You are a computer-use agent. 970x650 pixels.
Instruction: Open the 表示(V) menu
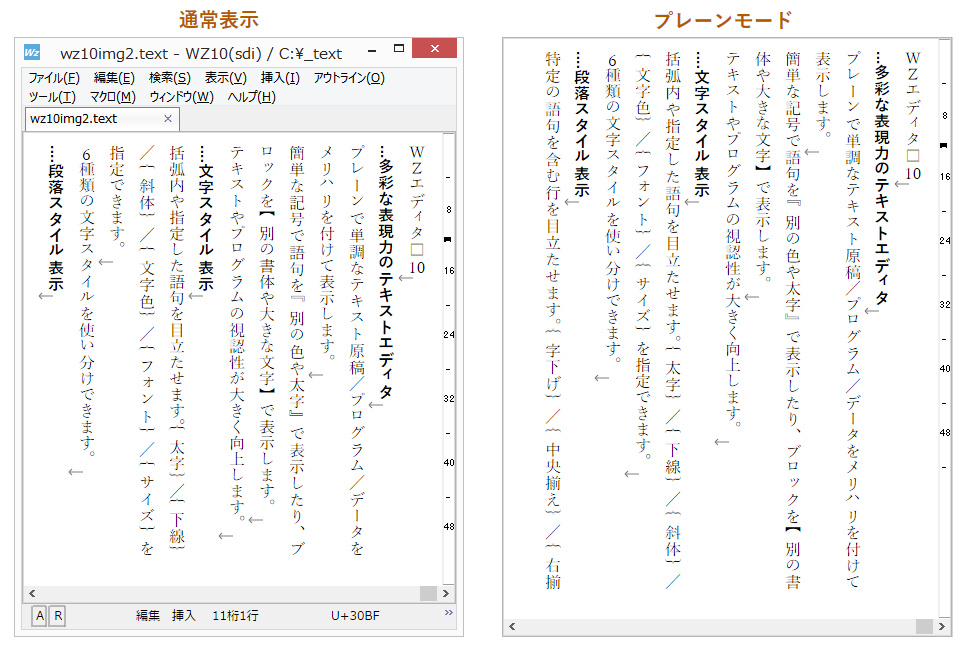223,78
